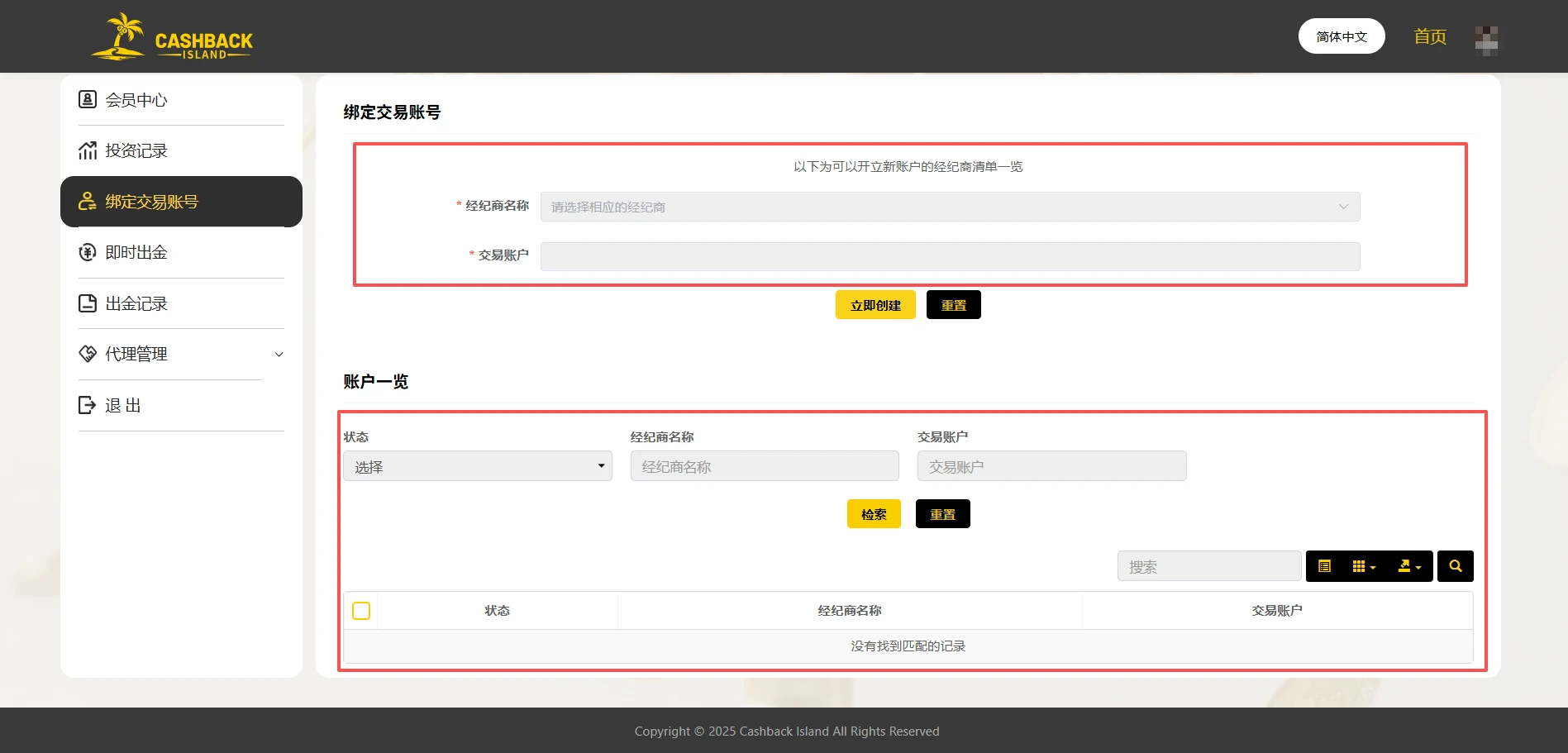This screenshot has height=753, width=1568.
Task: Expand the 代理管理 submenu chevron
Action: pos(279,354)
